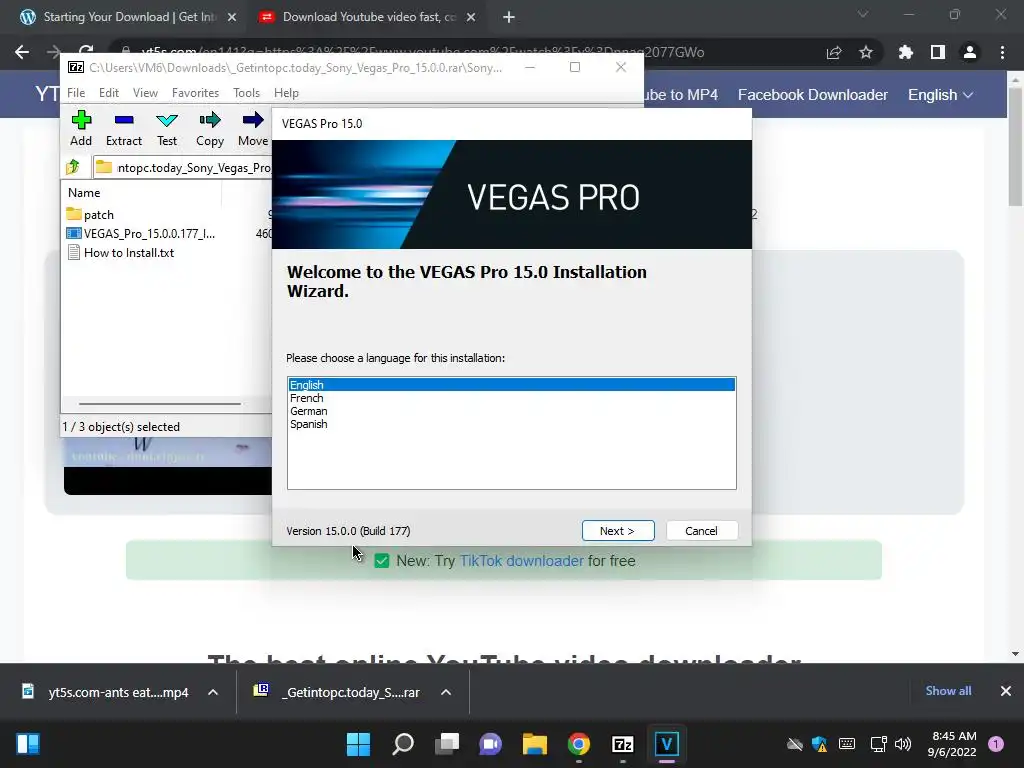Click the 7-Zip taskbar icon
Image resolution: width=1024 pixels, height=768 pixels.
pyautogui.click(x=622, y=744)
